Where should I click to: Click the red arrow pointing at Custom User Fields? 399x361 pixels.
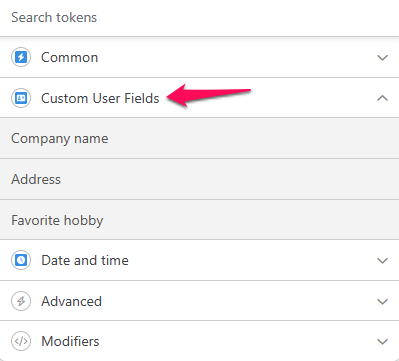point(208,95)
